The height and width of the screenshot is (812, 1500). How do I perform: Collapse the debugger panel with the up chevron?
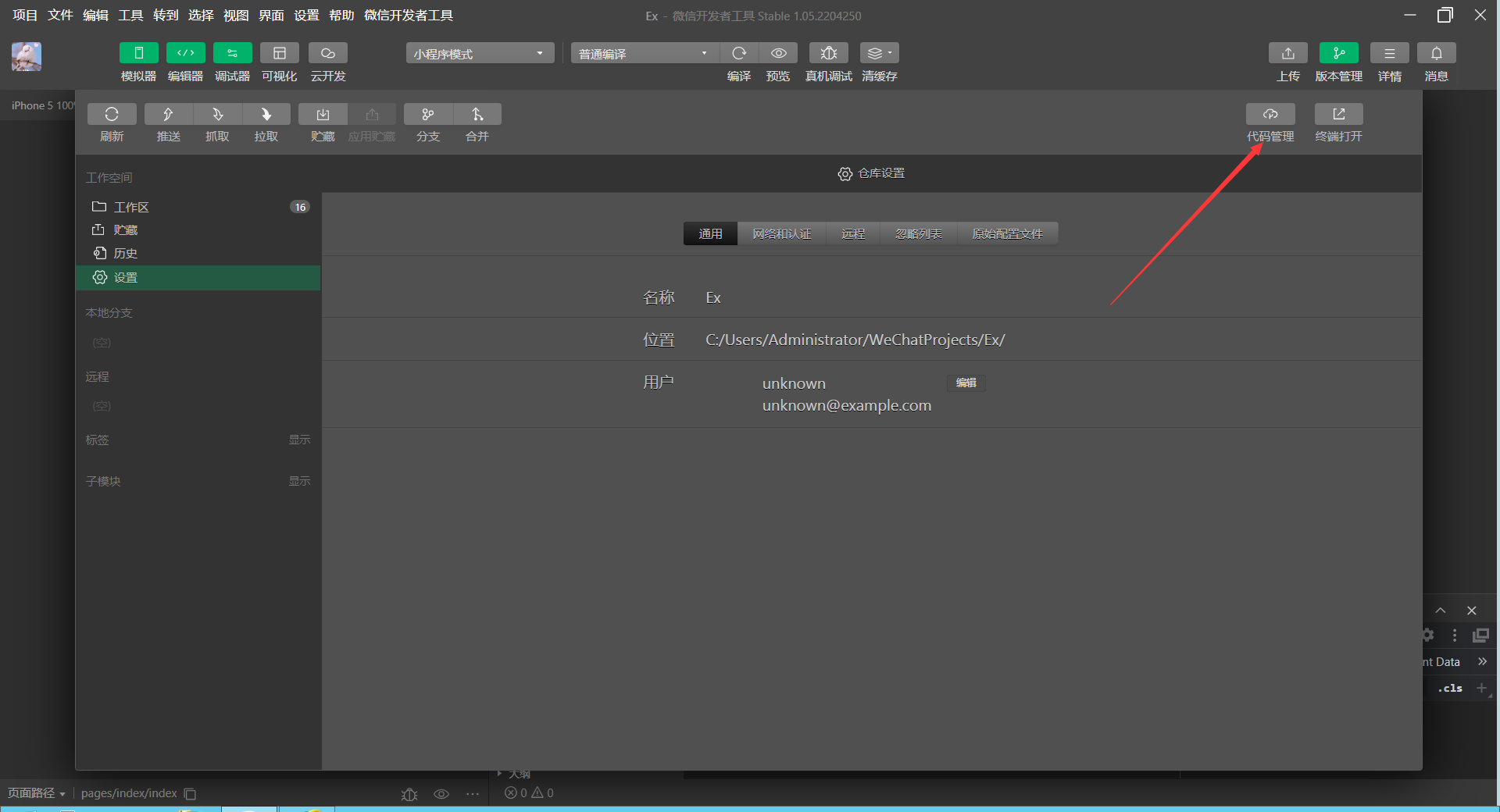[x=1441, y=611]
